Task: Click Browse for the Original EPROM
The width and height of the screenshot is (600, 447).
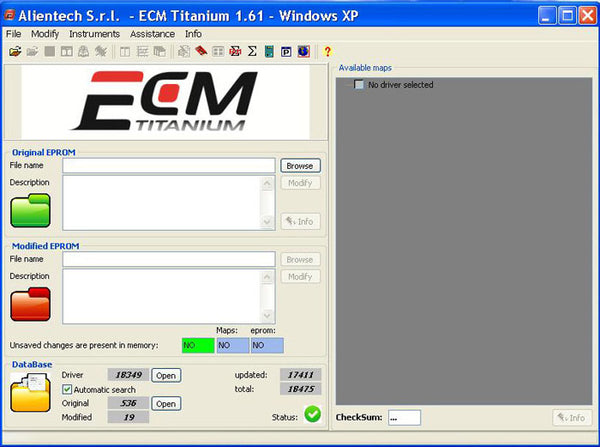Action: pyautogui.click(x=299, y=166)
